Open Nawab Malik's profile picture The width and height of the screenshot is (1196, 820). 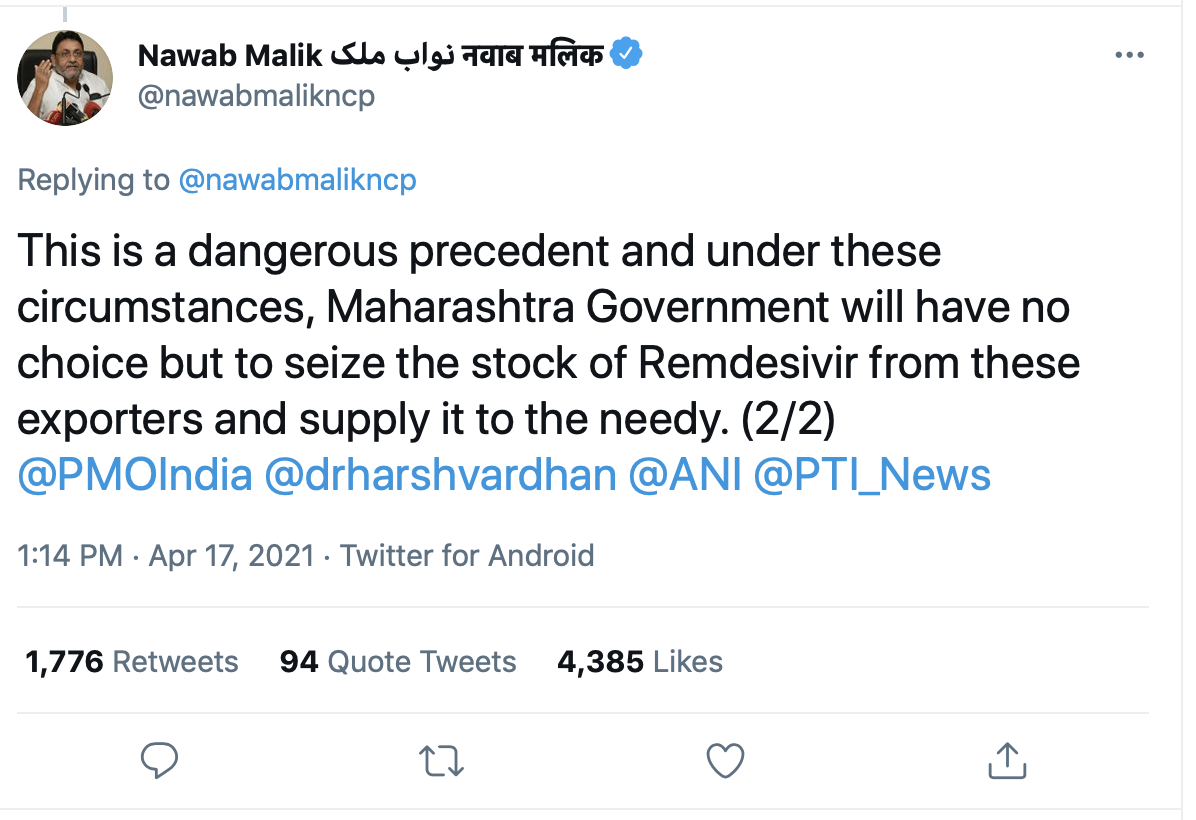pos(66,77)
